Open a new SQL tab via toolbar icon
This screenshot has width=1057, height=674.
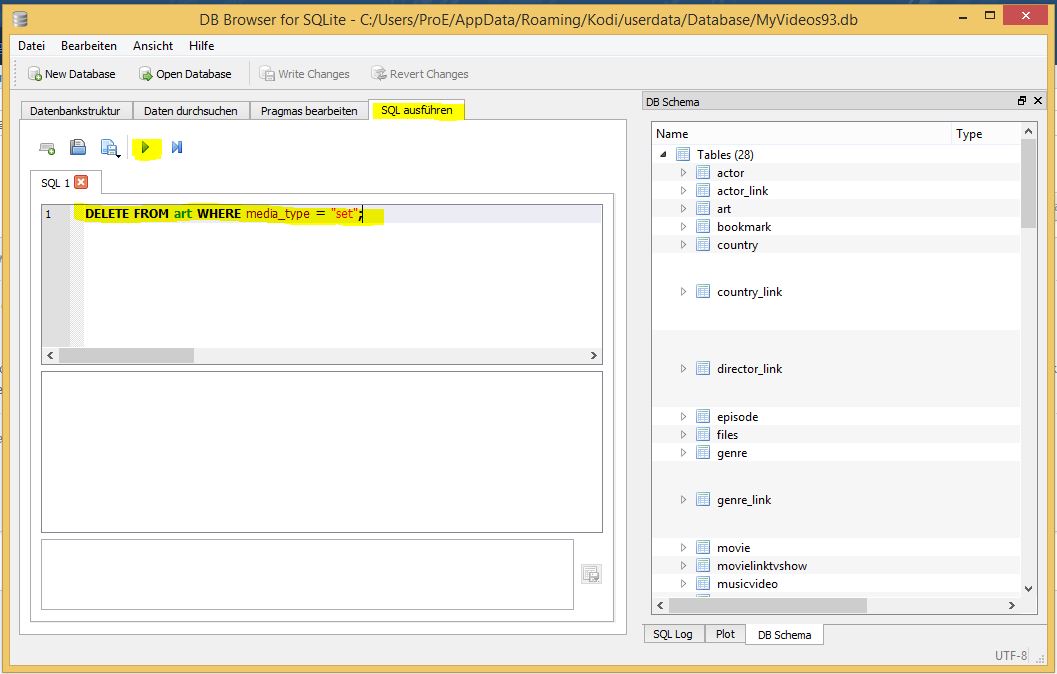point(47,148)
